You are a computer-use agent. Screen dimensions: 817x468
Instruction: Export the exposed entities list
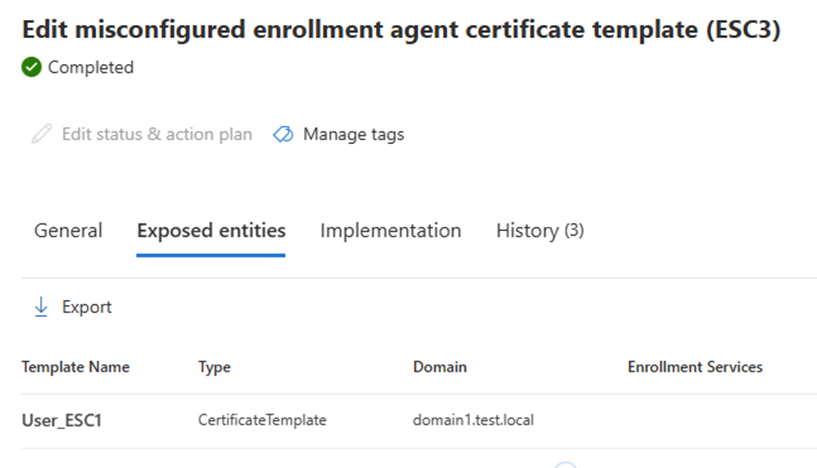[86, 307]
